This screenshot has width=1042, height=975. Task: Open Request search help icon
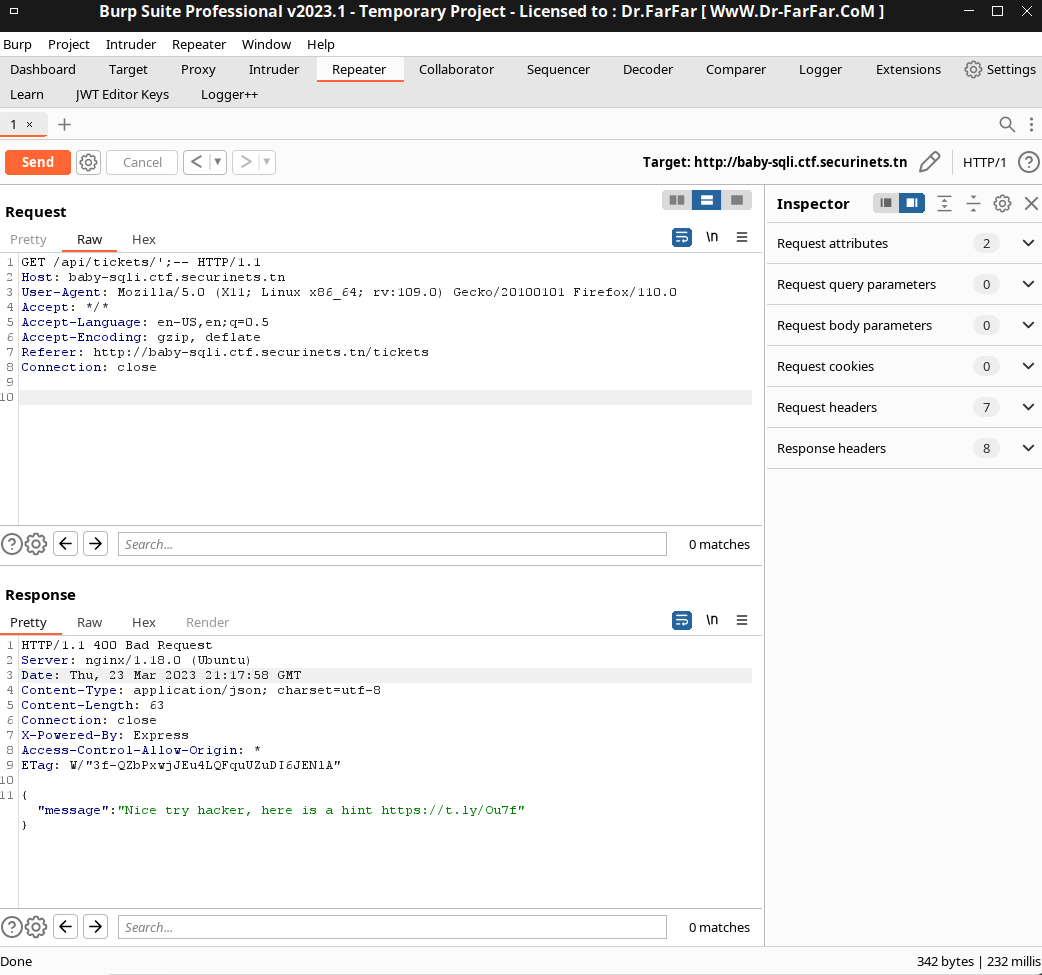click(x=11, y=544)
